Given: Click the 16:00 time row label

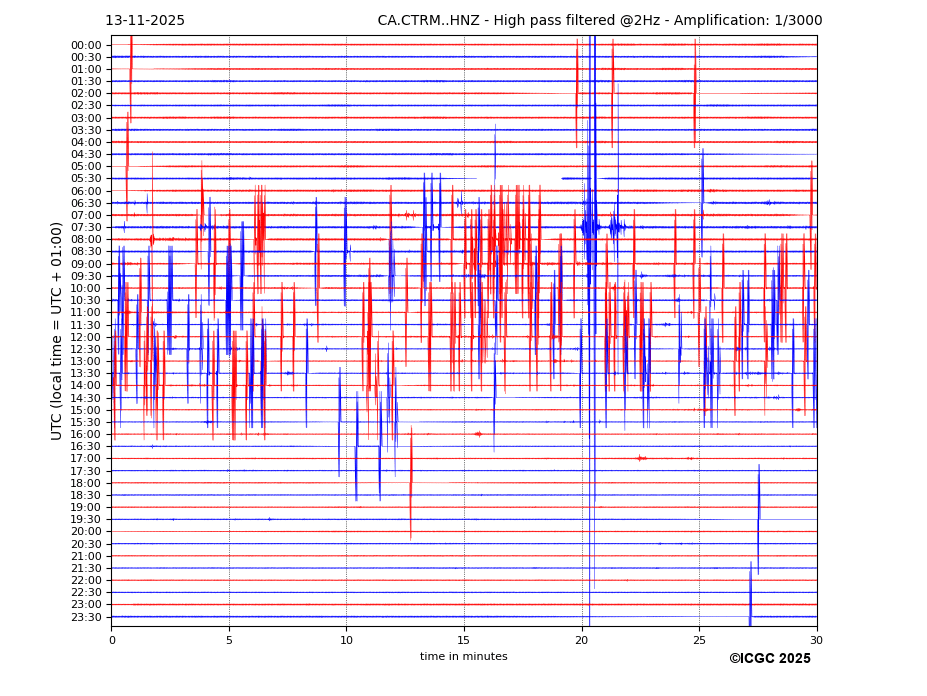Looking at the screenshot, I should [86, 434].
